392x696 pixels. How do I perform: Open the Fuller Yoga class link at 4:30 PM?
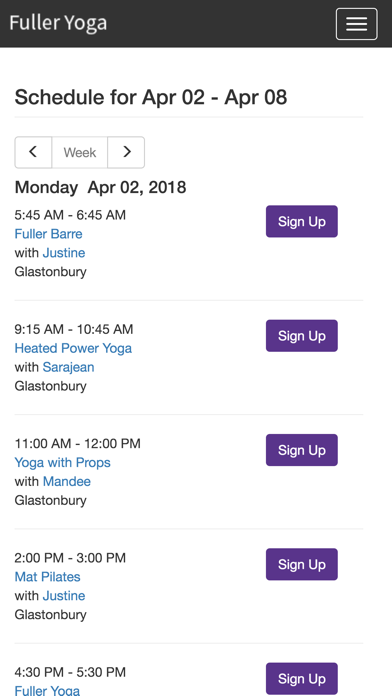pos(47,690)
